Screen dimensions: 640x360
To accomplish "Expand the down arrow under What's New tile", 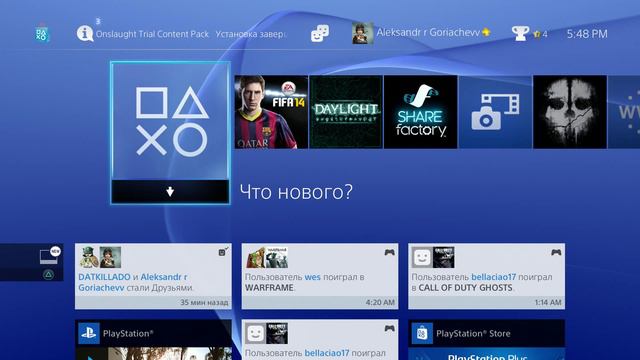I will pyautogui.click(x=170, y=191).
